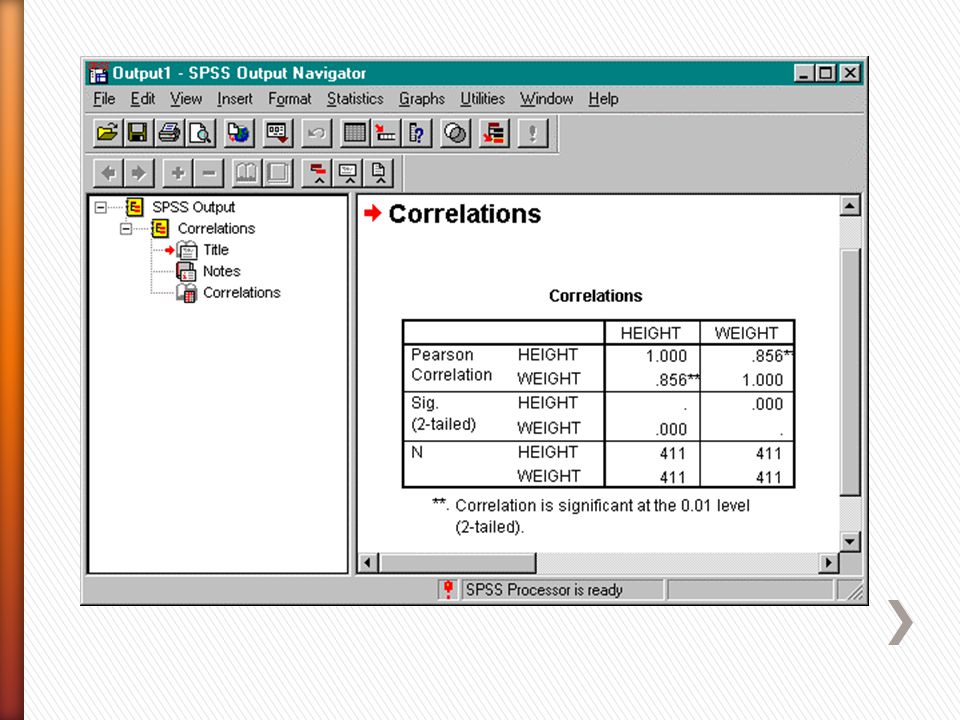Click the Export output globe icon
The width and height of the screenshot is (960, 720).
(239, 133)
